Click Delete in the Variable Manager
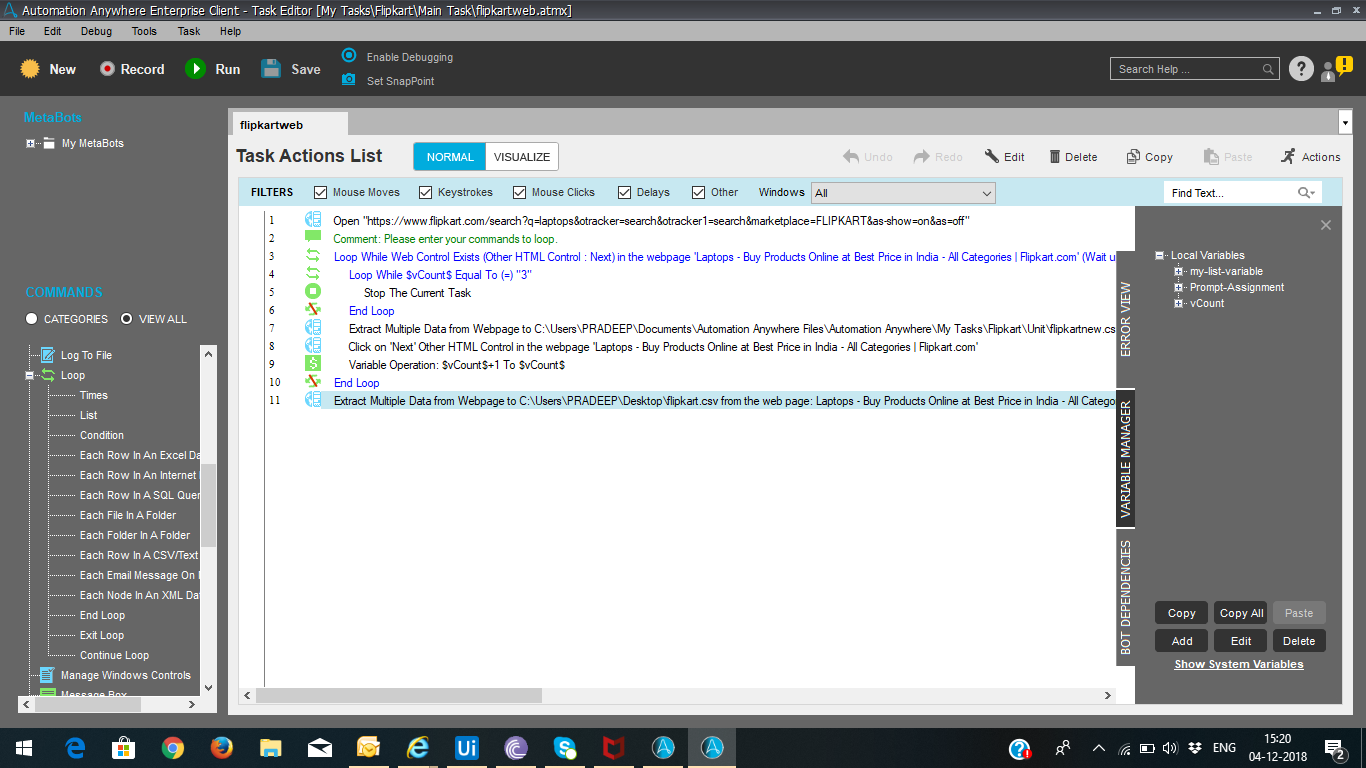 point(1299,641)
